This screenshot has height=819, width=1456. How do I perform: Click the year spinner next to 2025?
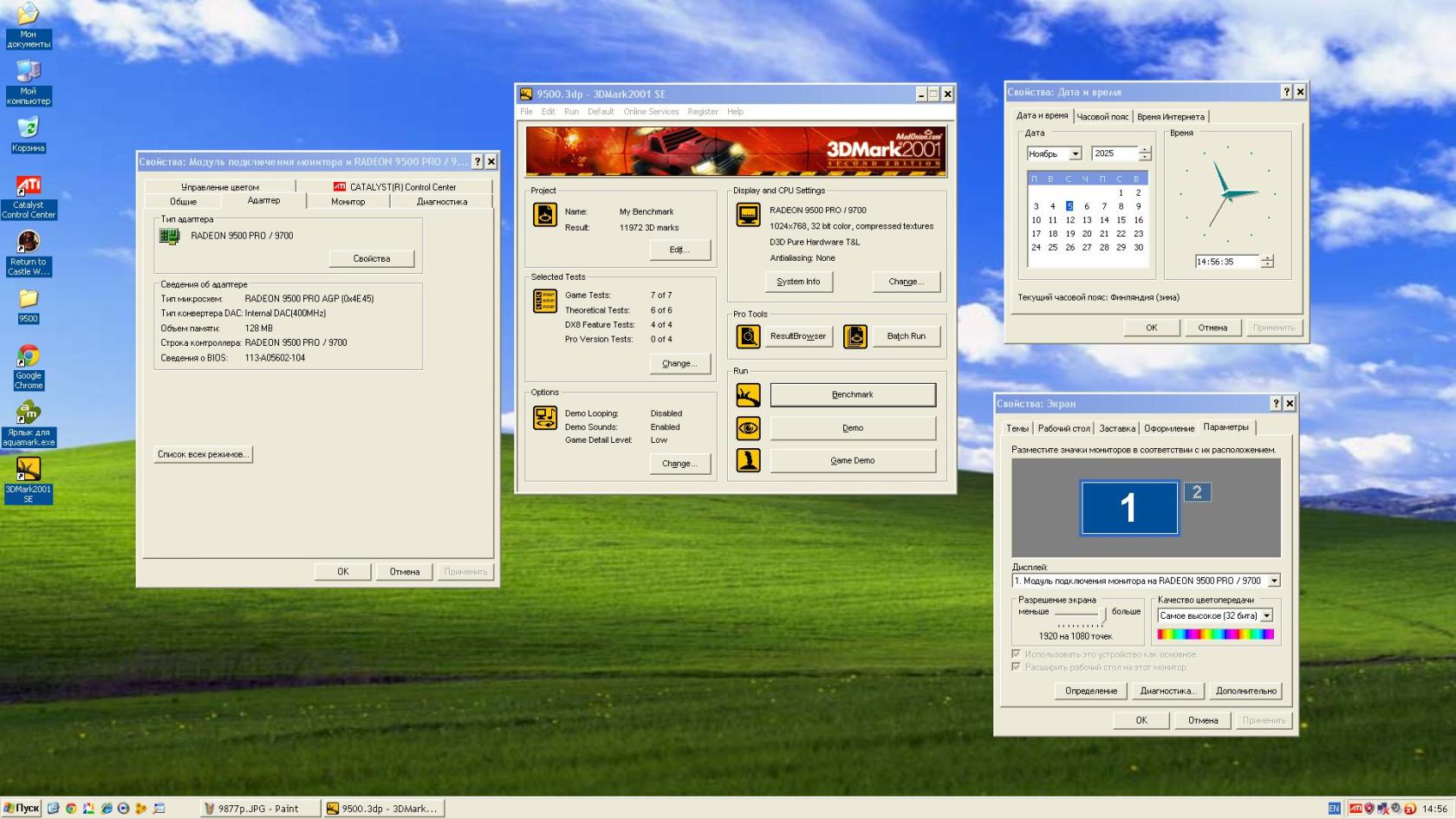pos(1145,153)
